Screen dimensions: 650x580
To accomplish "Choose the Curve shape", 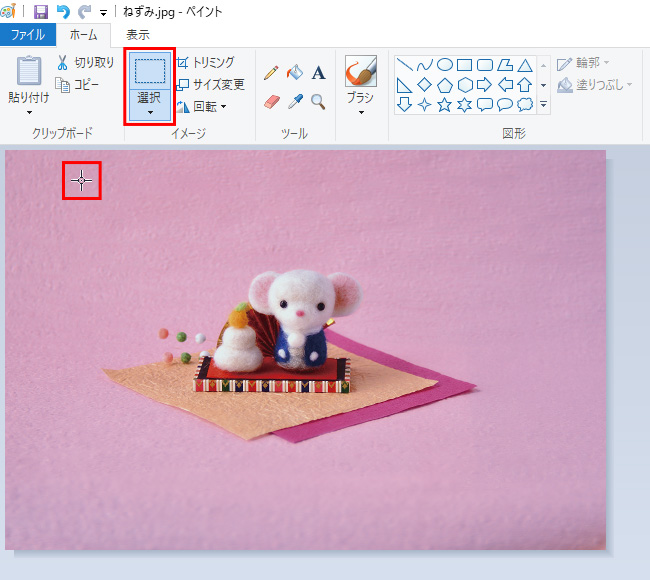I will coord(424,65).
